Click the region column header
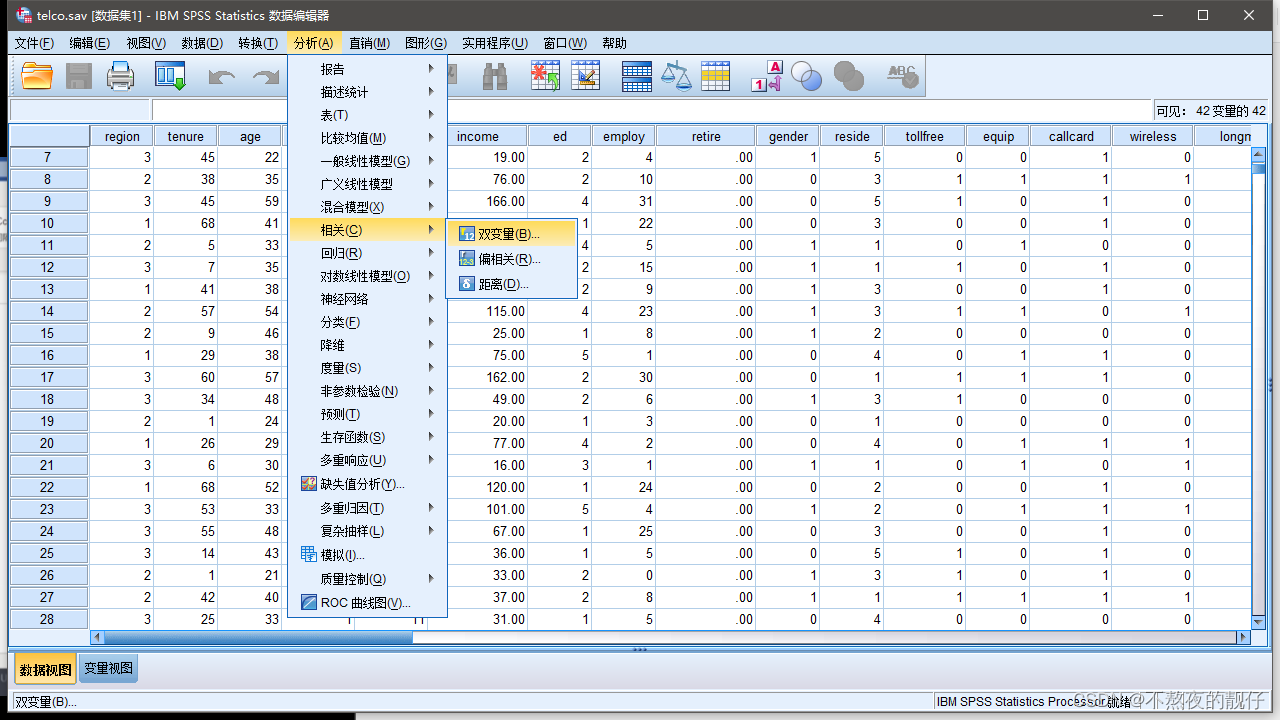 point(122,137)
